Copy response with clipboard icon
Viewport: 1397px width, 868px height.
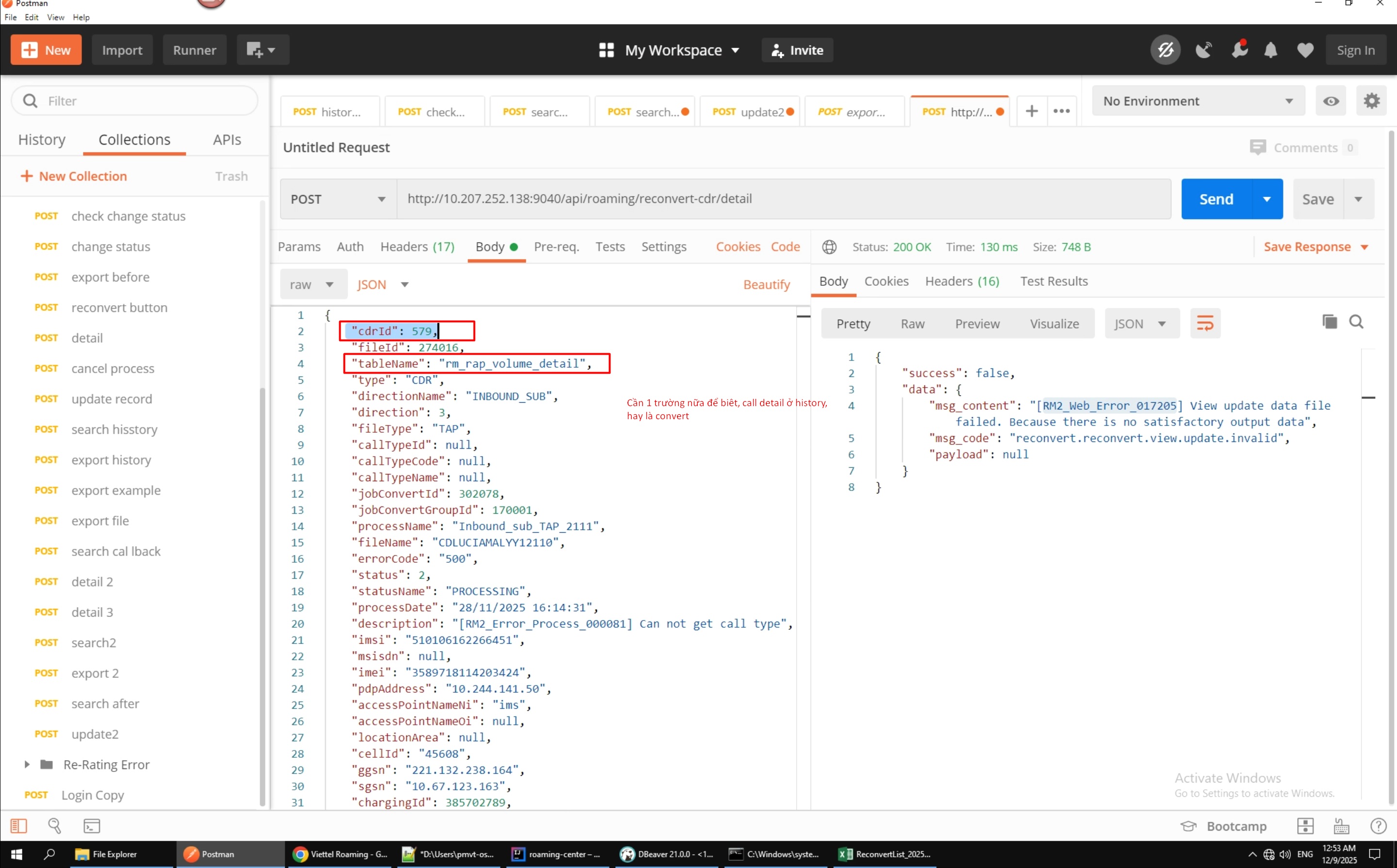point(1329,322)
